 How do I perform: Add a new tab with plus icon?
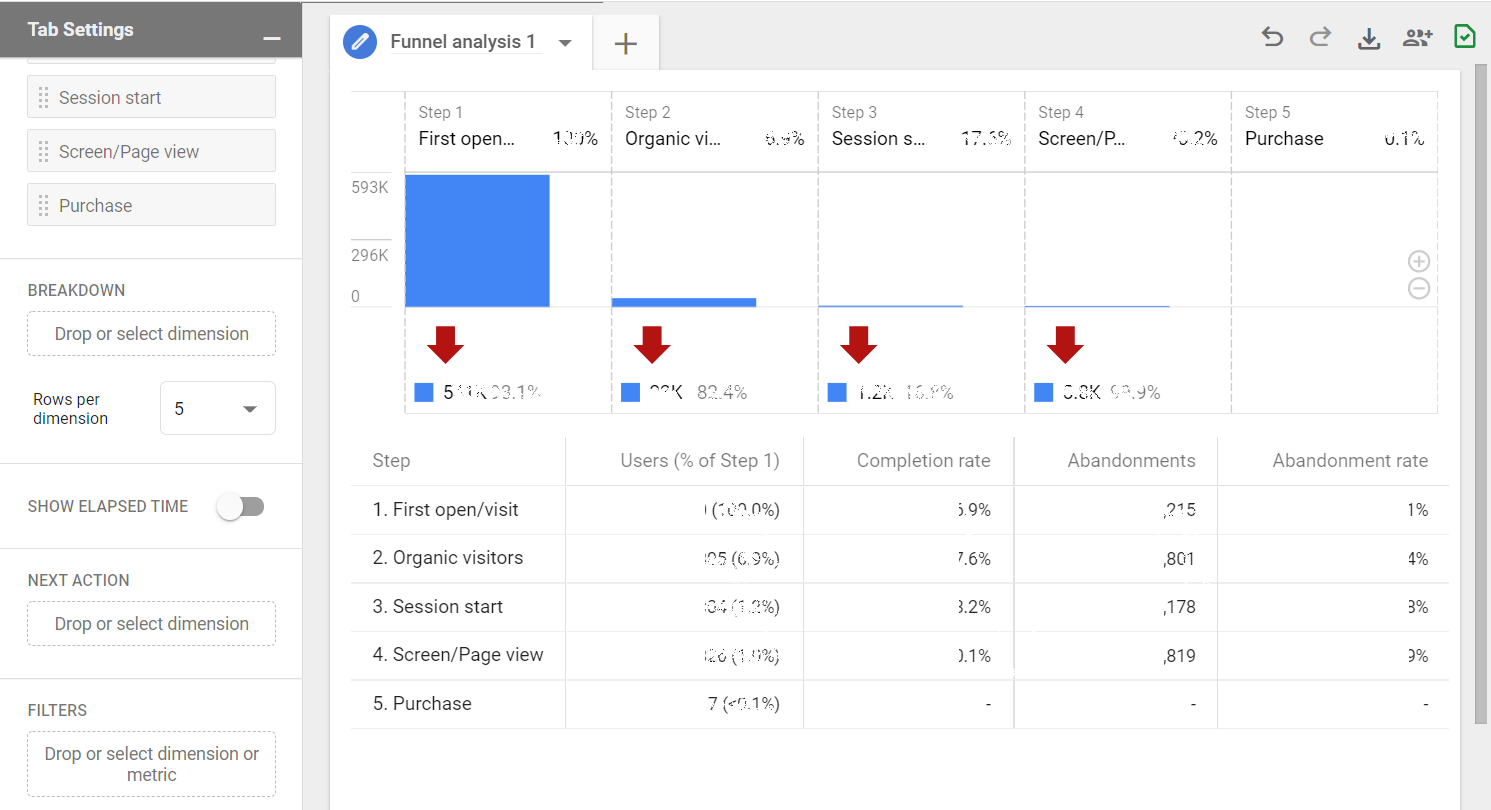[625, 43]
